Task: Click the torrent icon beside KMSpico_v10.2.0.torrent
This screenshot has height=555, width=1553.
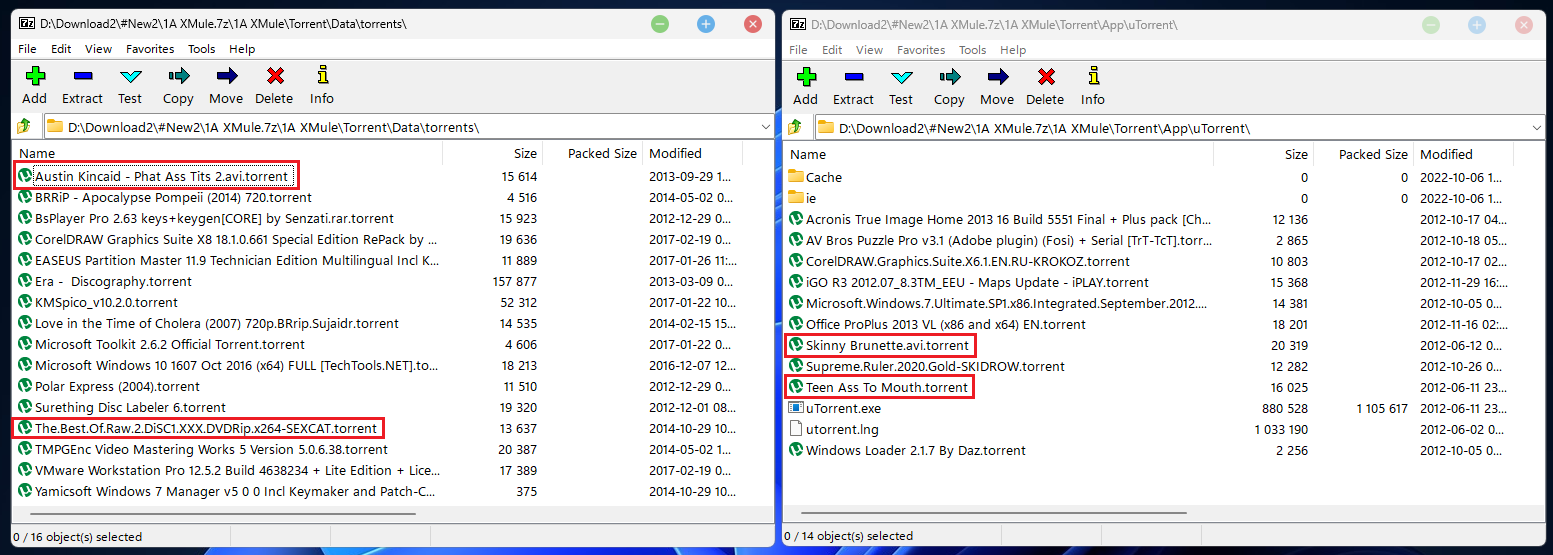Action: [25, 302]
